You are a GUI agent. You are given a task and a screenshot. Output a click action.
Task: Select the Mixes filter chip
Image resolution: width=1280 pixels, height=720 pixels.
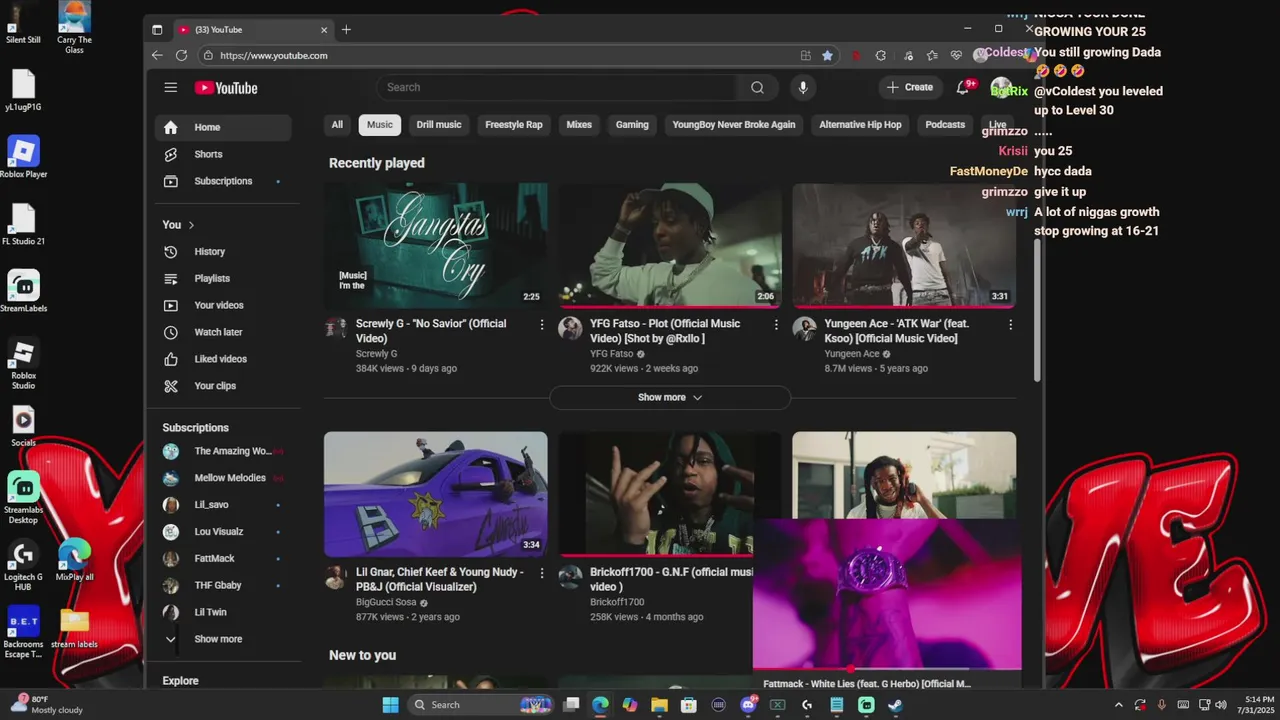point(579,125)
